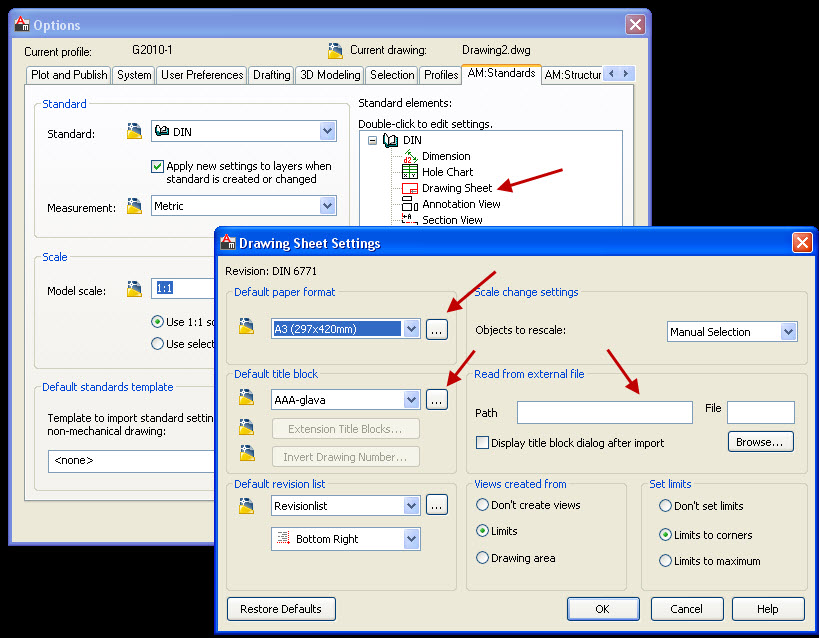The height and width of the screenshot is (638, 819).
Task: Click the File input field
Action: coord(760,412)
